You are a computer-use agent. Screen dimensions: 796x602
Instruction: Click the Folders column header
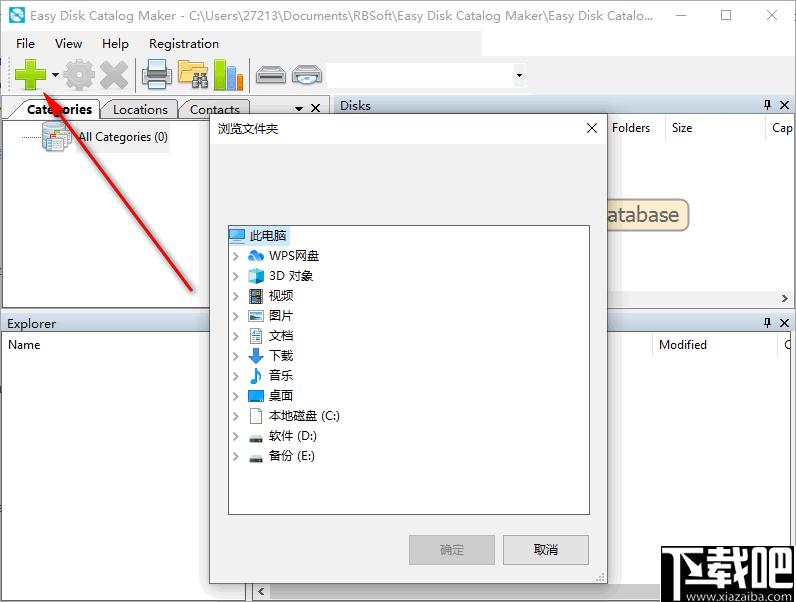[631, 128]
